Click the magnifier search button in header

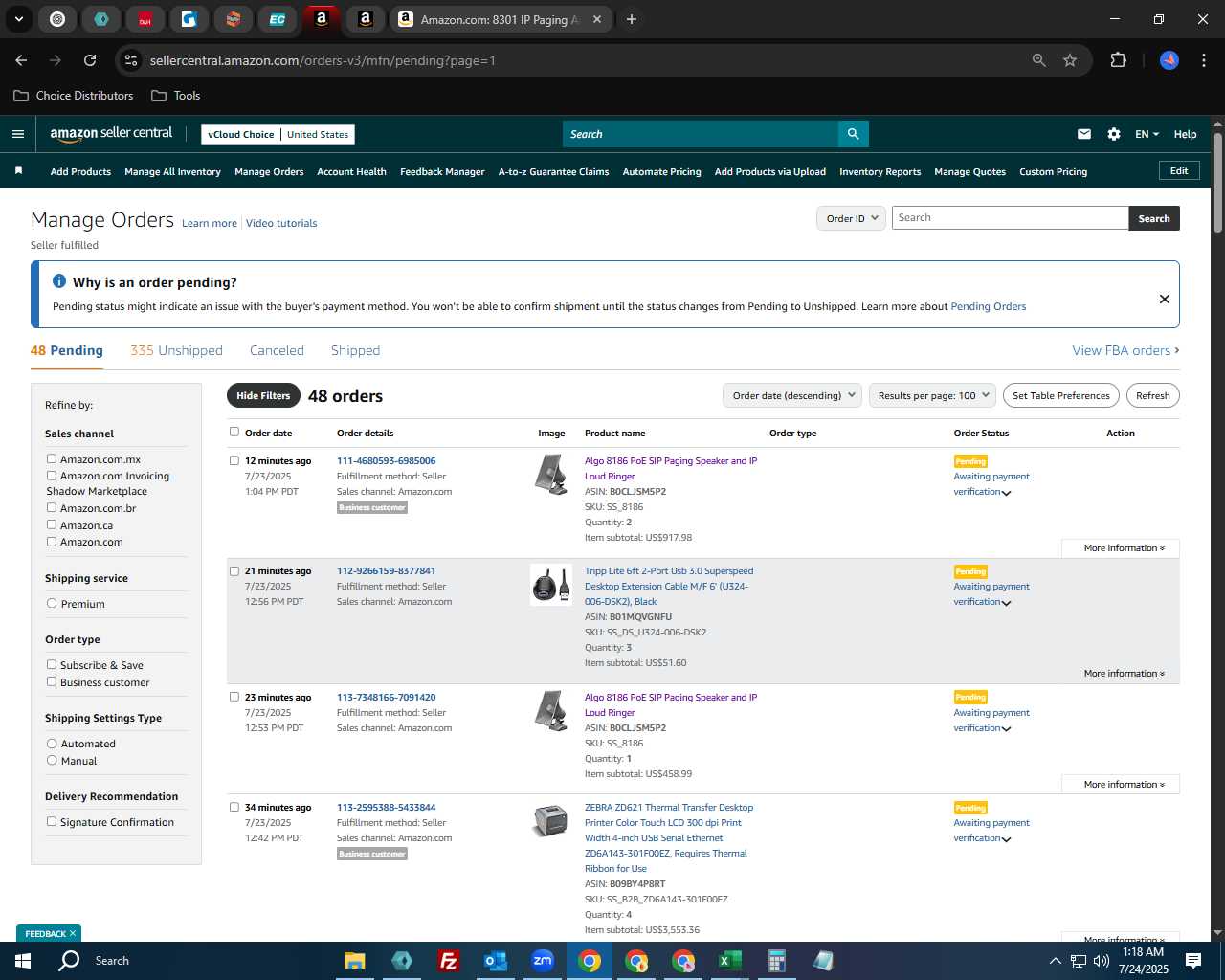point(853,134)
